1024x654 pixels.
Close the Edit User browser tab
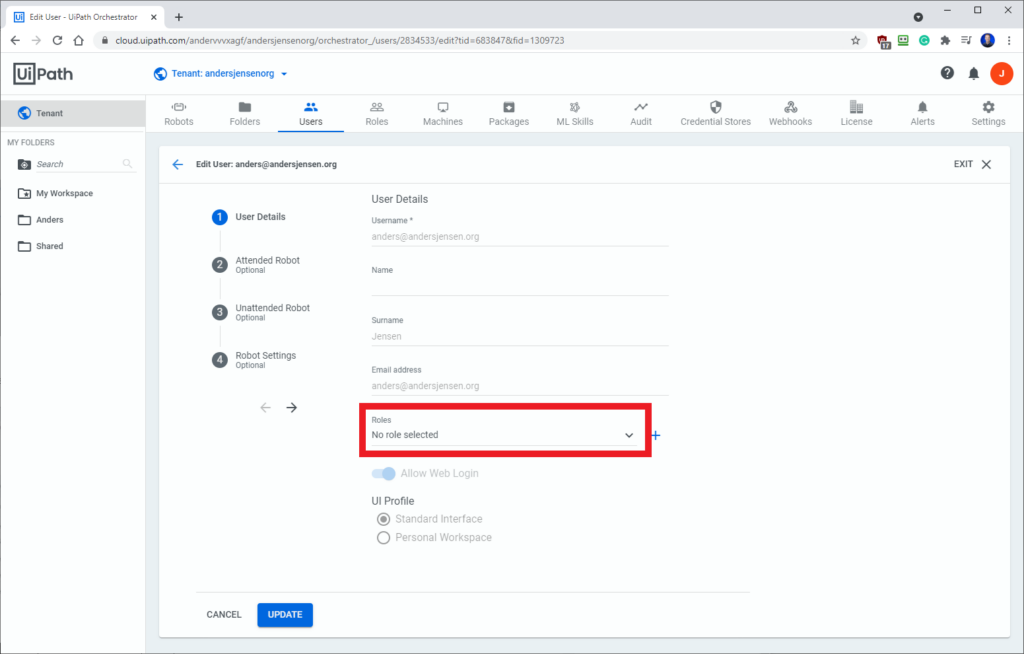154,17
